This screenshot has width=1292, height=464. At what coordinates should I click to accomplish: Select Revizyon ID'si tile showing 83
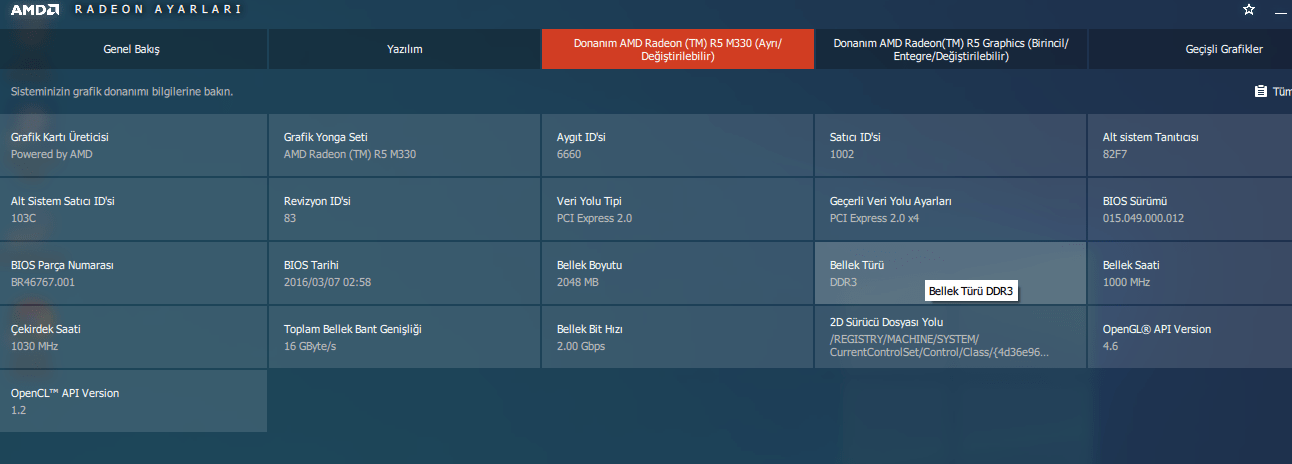[405, 209]
